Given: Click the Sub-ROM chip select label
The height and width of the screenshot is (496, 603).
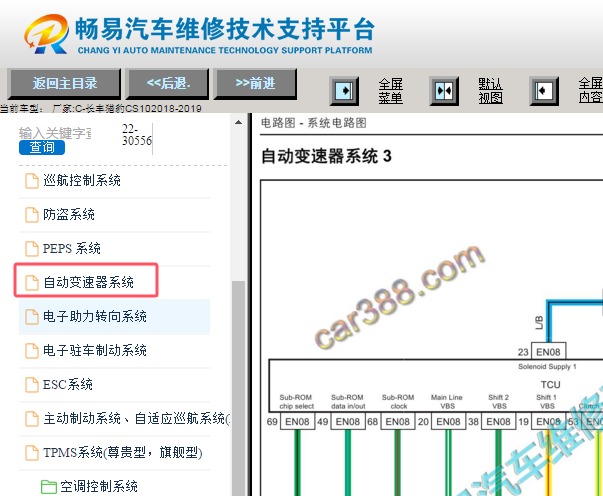Looking at the screenshot, I should click(x=297, y=402).
